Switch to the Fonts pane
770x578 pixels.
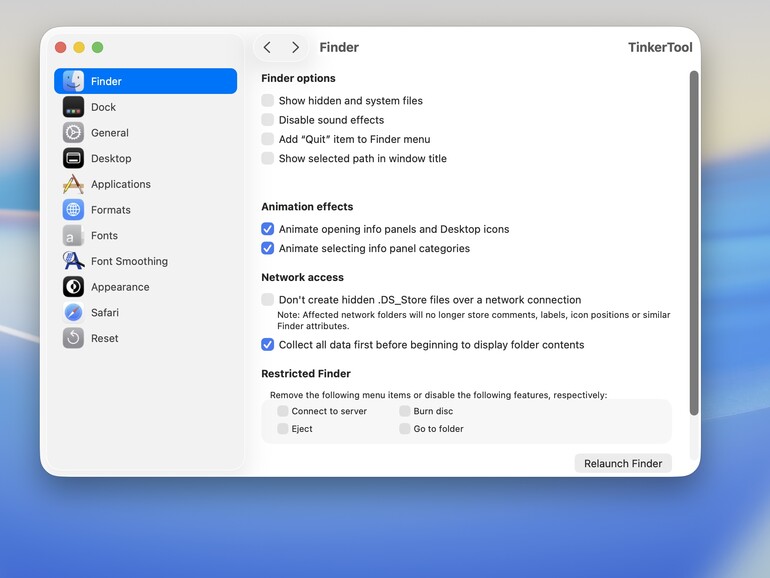145,236
